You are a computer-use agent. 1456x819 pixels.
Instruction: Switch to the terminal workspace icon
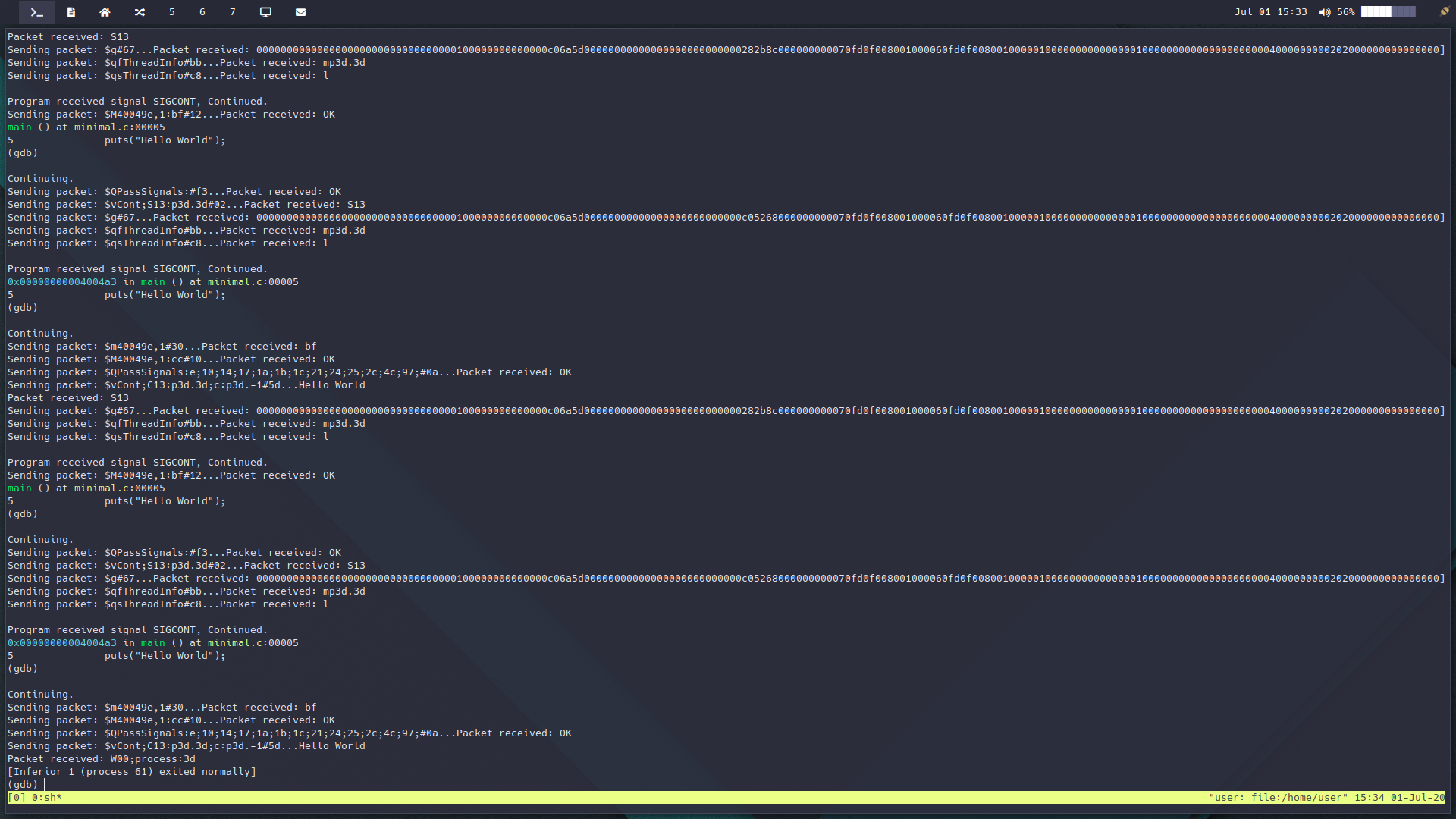[36, 12]
